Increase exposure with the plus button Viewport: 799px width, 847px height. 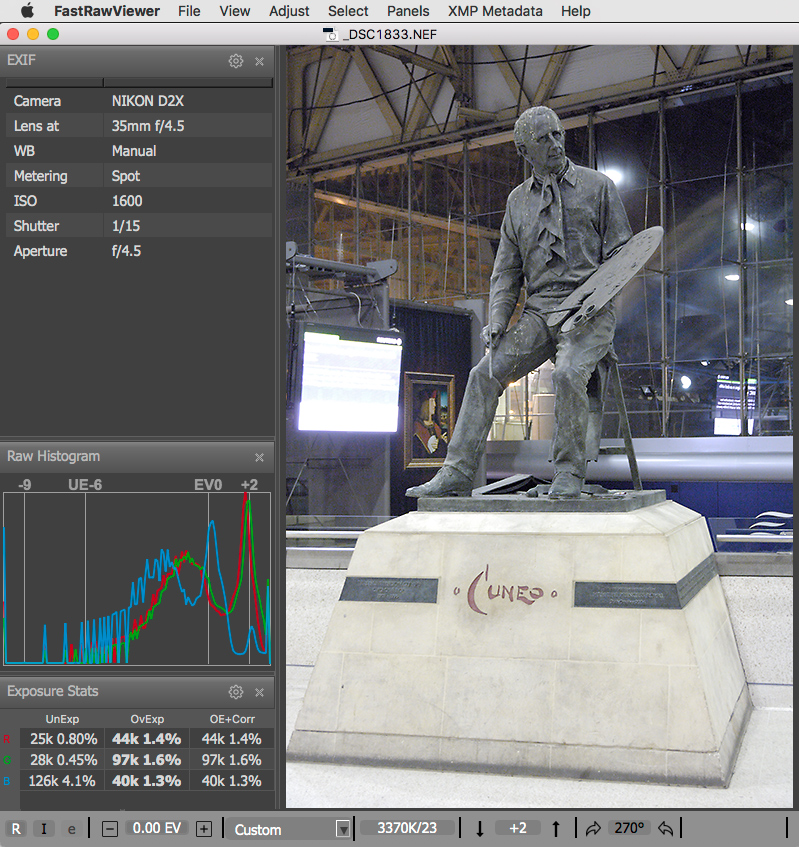pyautogui.click(x=204, y=829)
